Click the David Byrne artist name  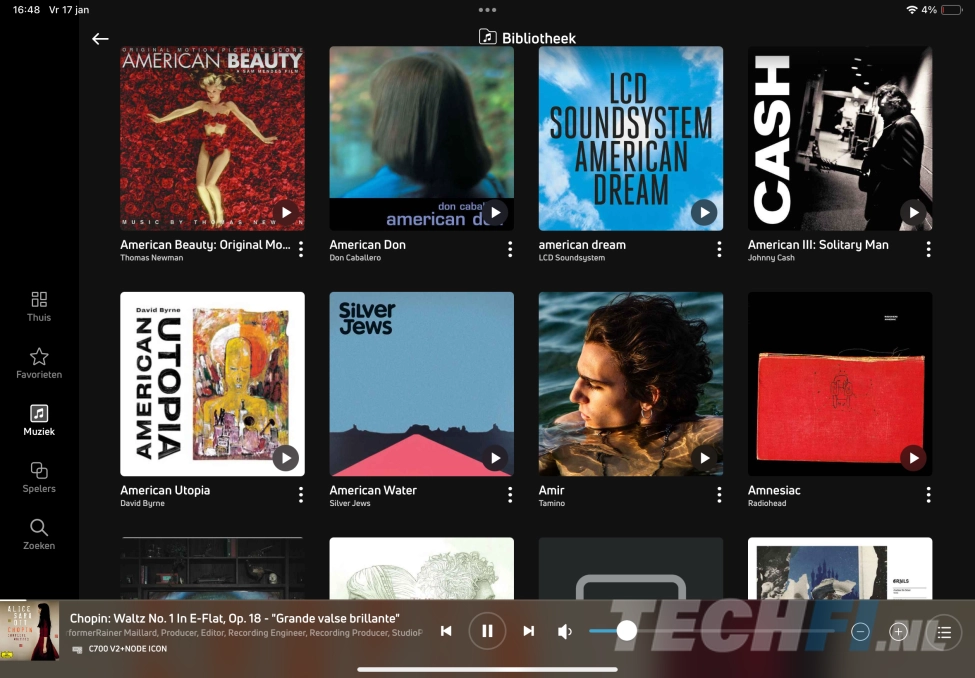click(142, 503)
